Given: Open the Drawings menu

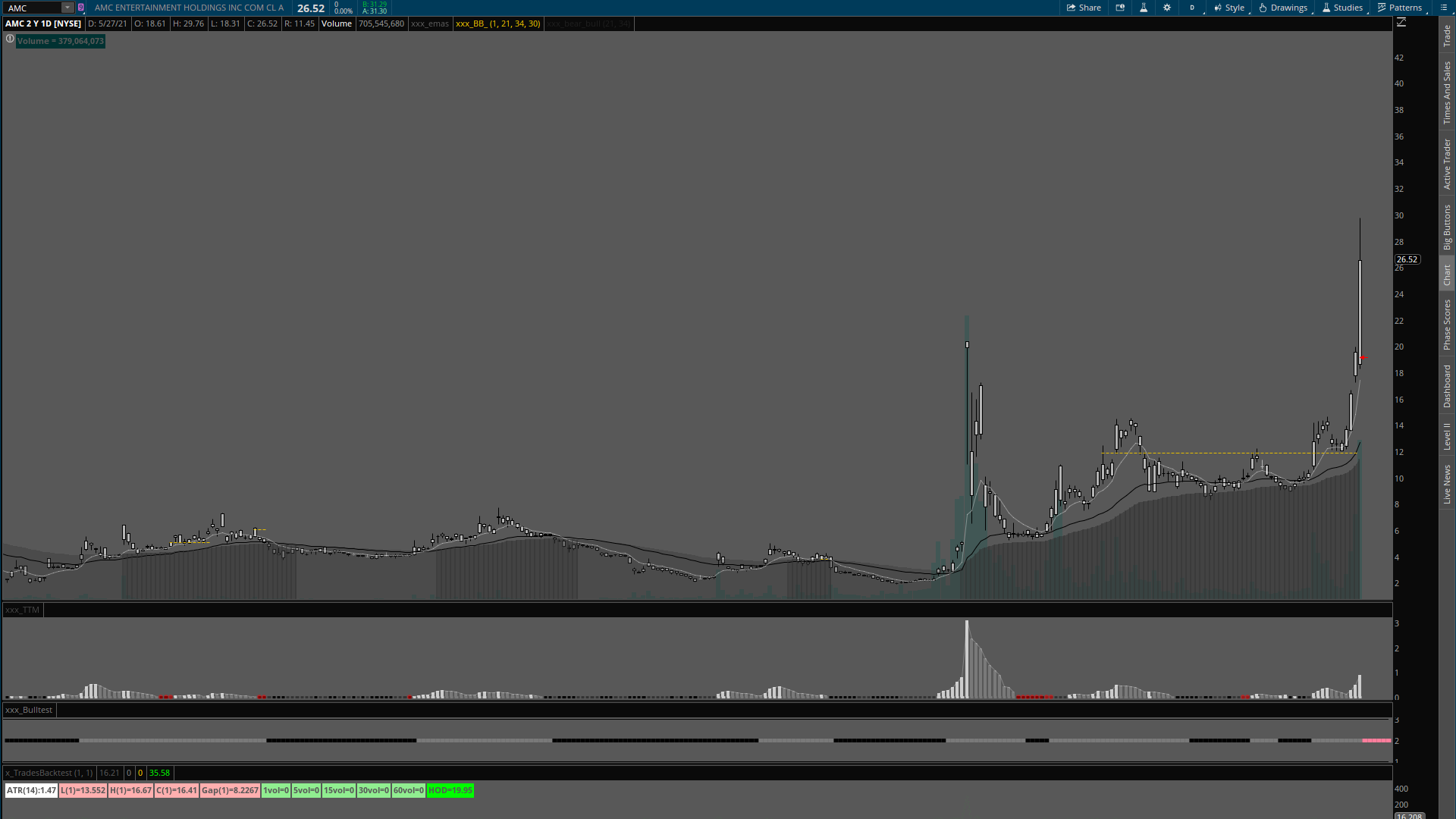Looking at the screenshot, I should pos(1283,8).
